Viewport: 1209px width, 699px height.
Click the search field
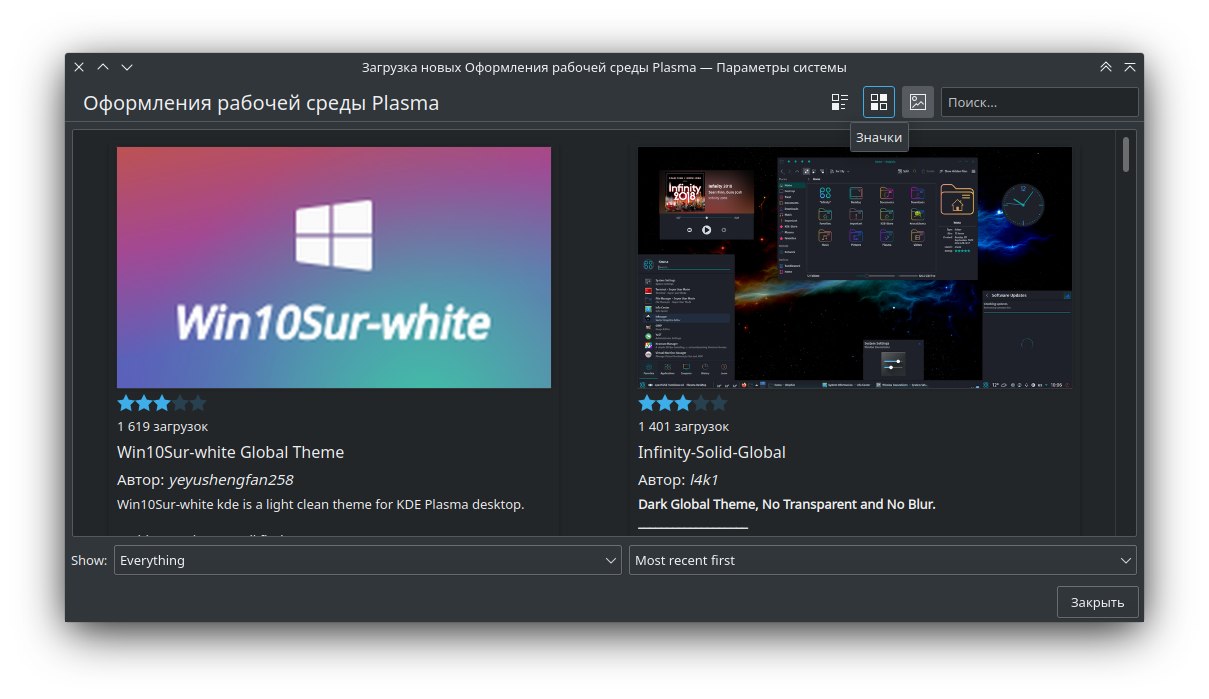click(x=1039, y=102)
